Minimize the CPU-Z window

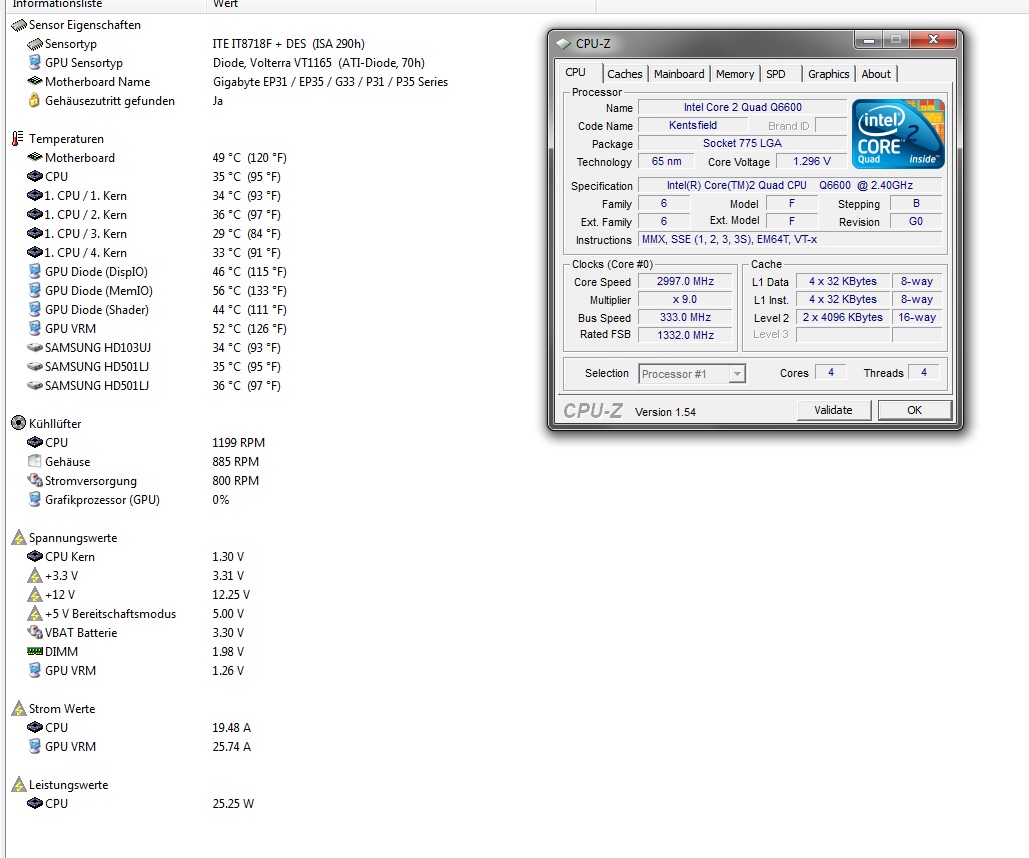coord(868,40)
